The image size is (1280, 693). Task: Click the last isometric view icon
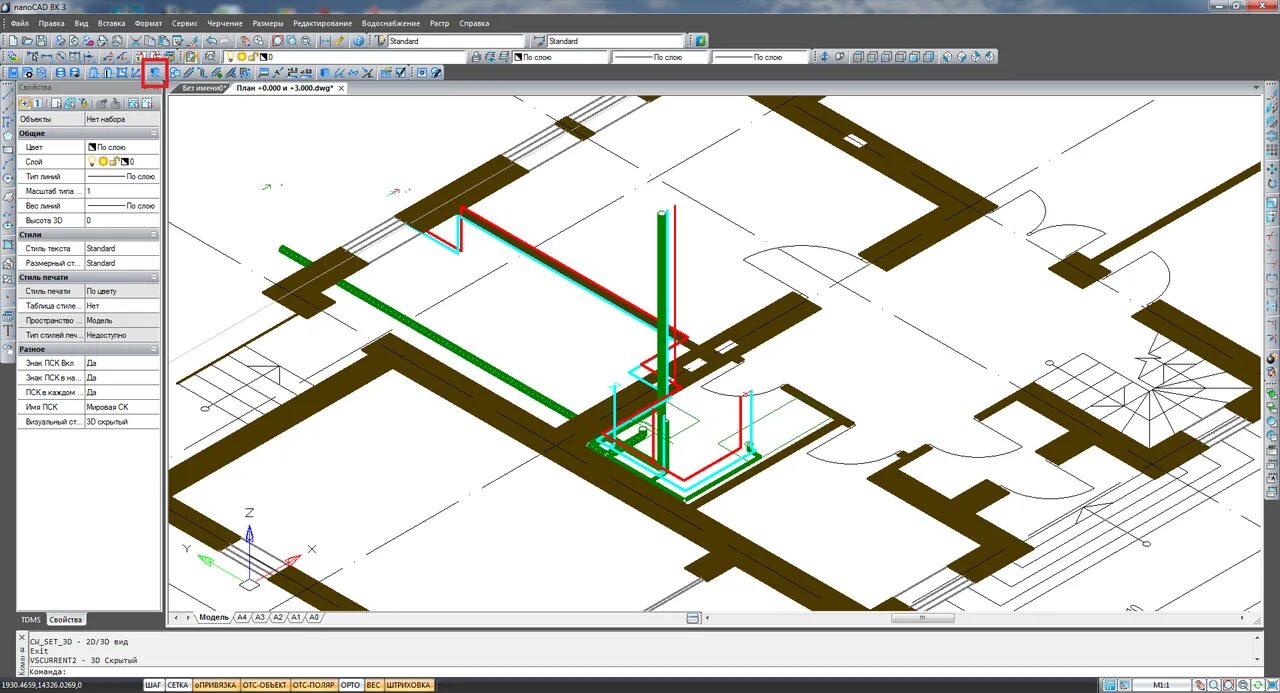pyautogui.click(x=989, y=57)
